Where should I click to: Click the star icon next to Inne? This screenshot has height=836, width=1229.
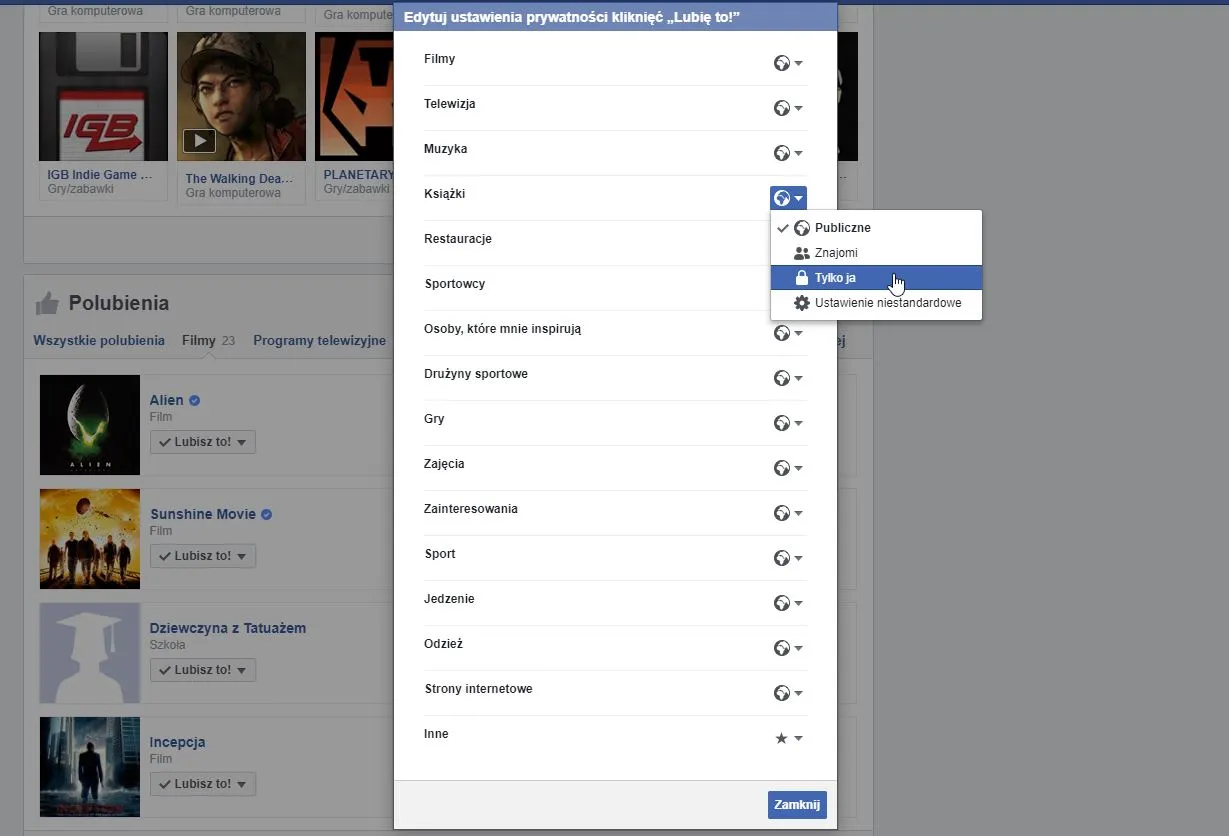coord(783,737)
